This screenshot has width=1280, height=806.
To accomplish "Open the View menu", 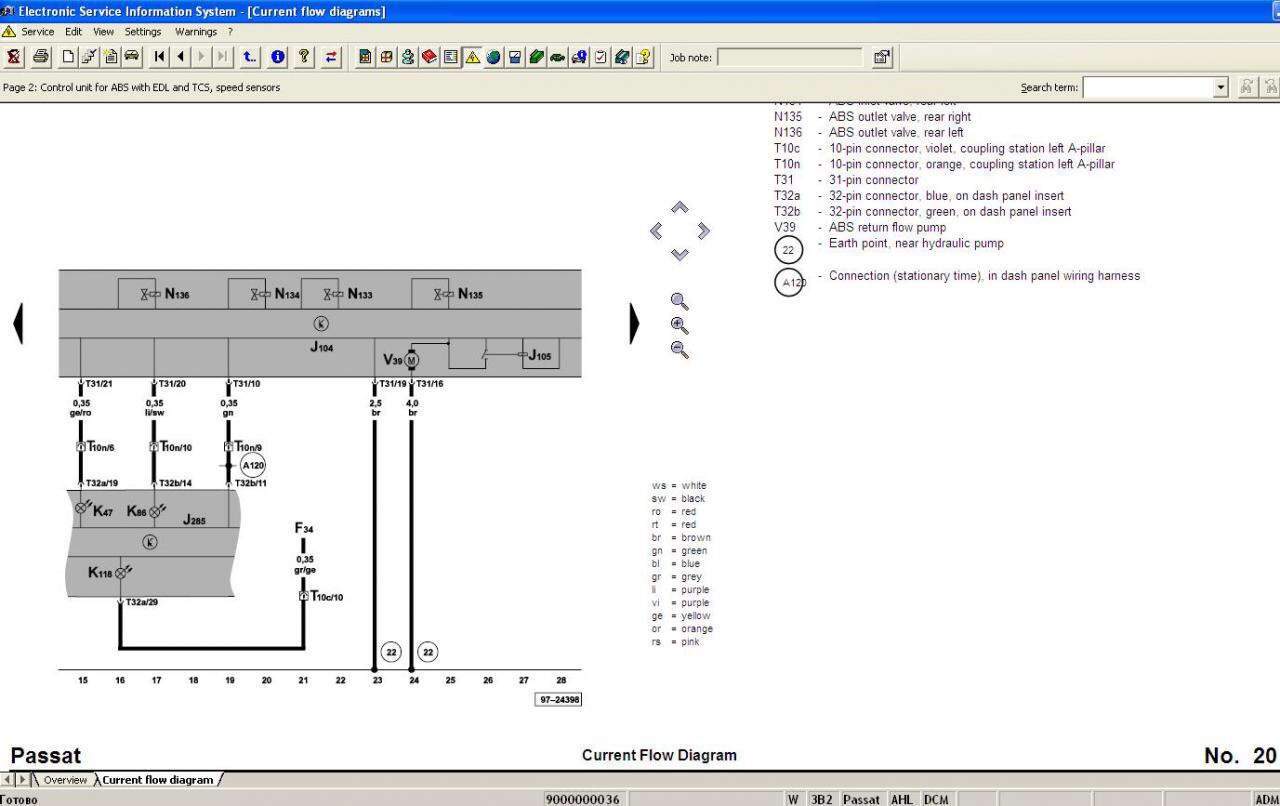I will point(104,31).
